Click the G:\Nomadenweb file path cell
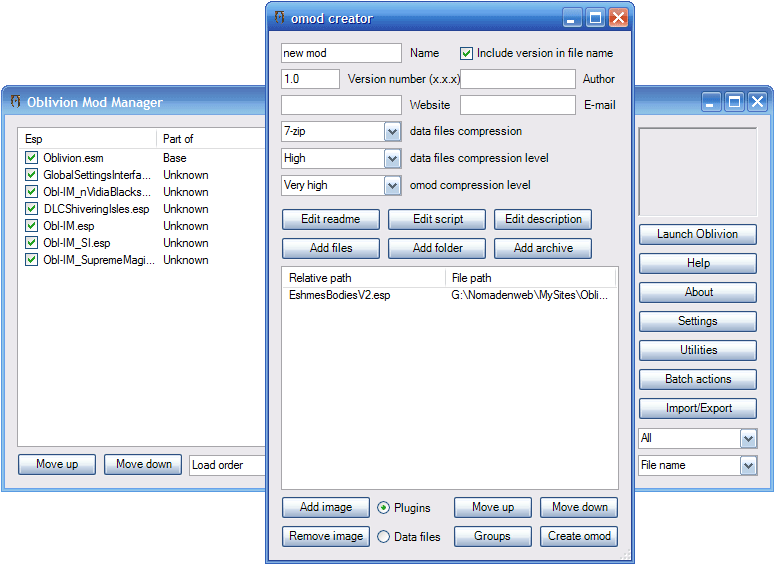The height and width of the screenshot is (565, 774). (529, 295)
